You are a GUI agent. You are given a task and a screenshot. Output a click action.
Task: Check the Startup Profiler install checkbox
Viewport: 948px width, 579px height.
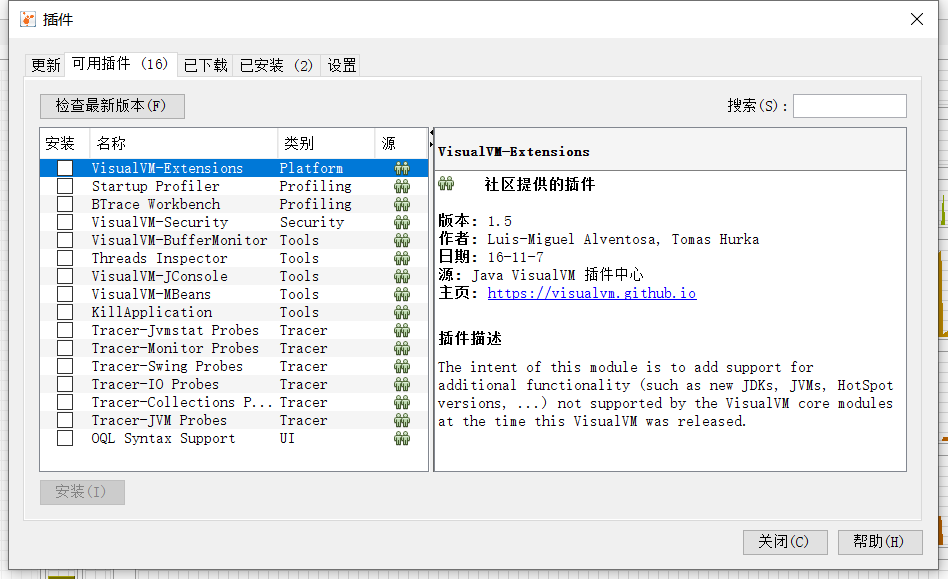click(65, 186)
